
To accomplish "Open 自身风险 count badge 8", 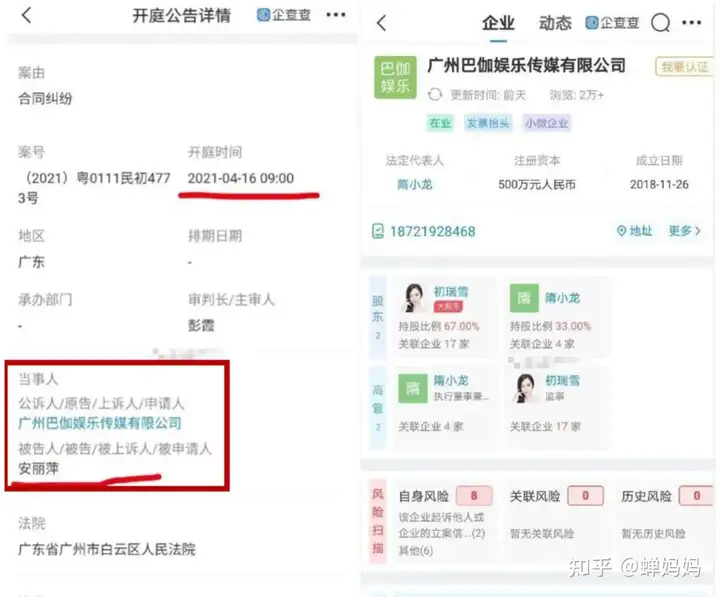I will (474, 496).
